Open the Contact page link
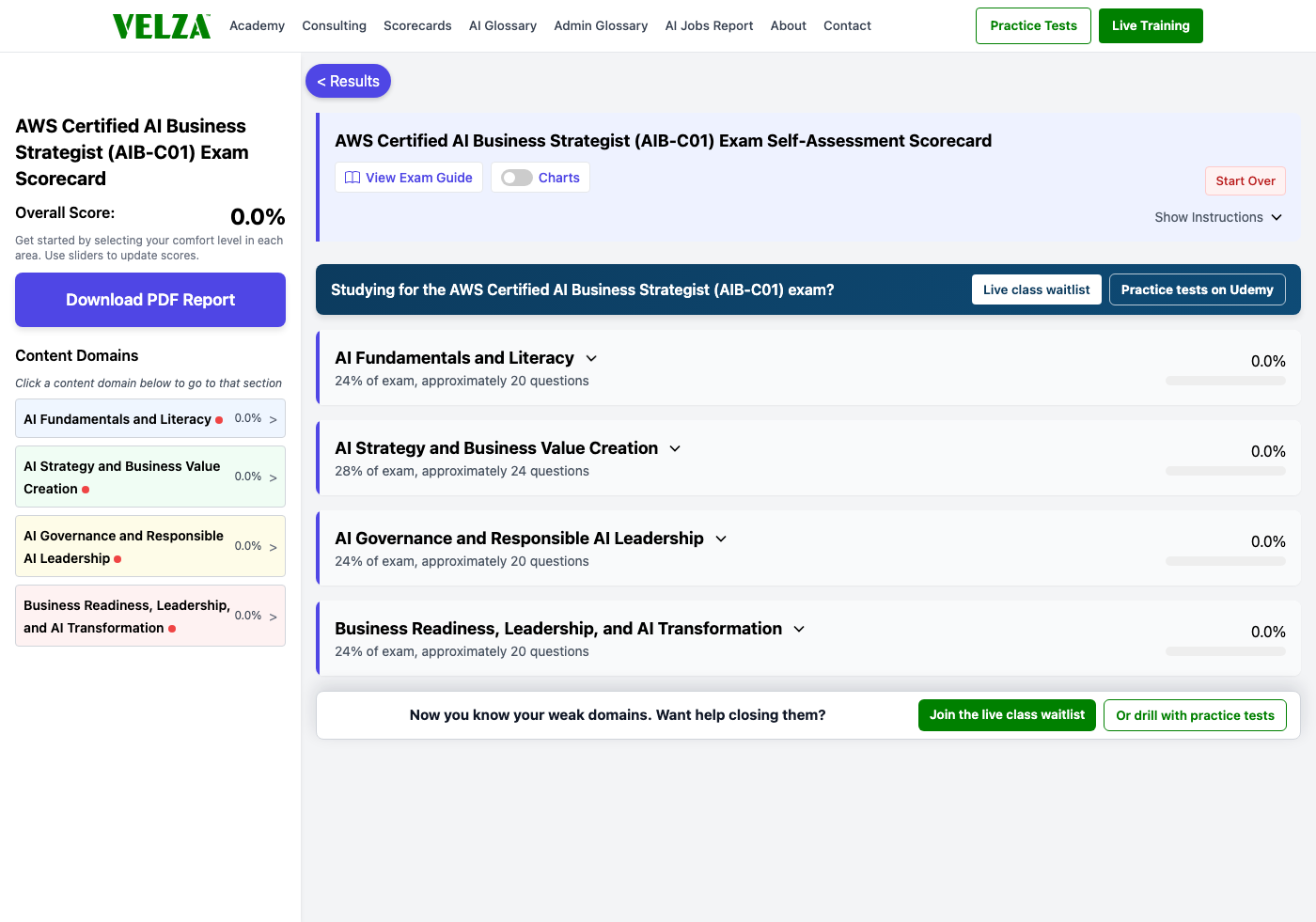This screenshot has width=1316, height=922. [847, 25]
